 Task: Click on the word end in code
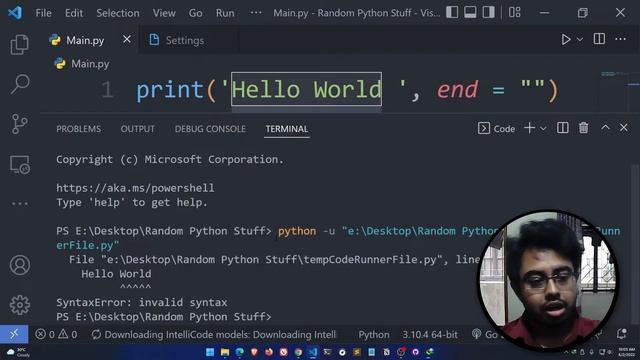coord(457,90)
